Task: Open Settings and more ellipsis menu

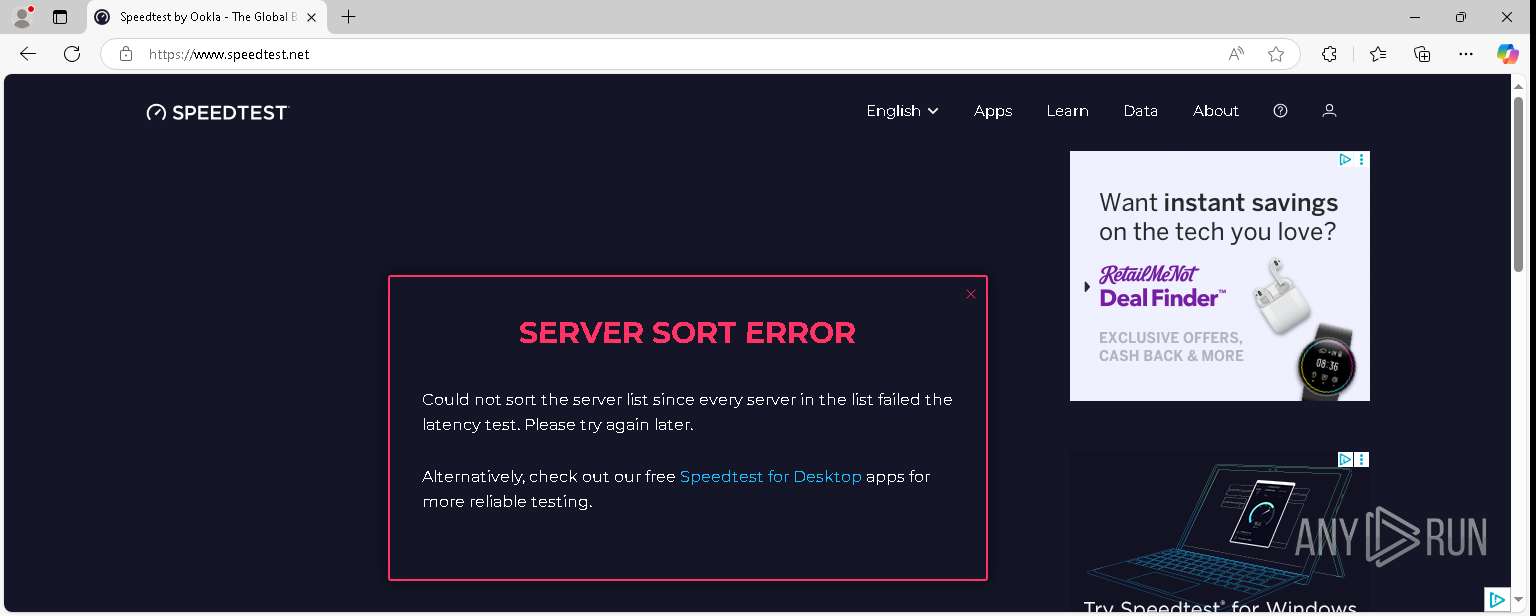Action: click(1466, 54)
